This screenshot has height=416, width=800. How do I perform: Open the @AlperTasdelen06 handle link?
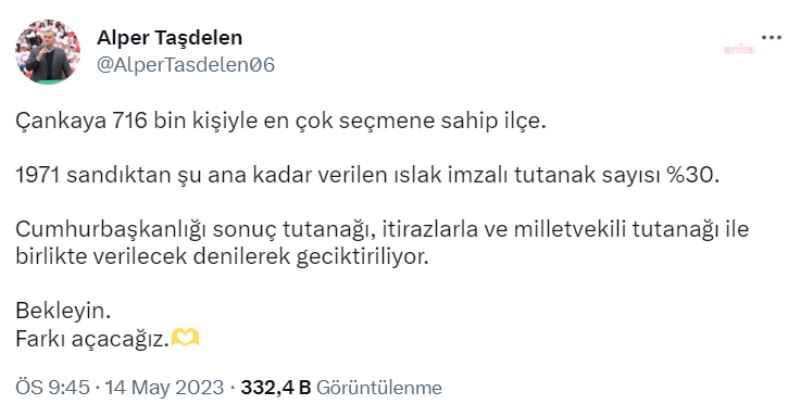pos(185,65)
